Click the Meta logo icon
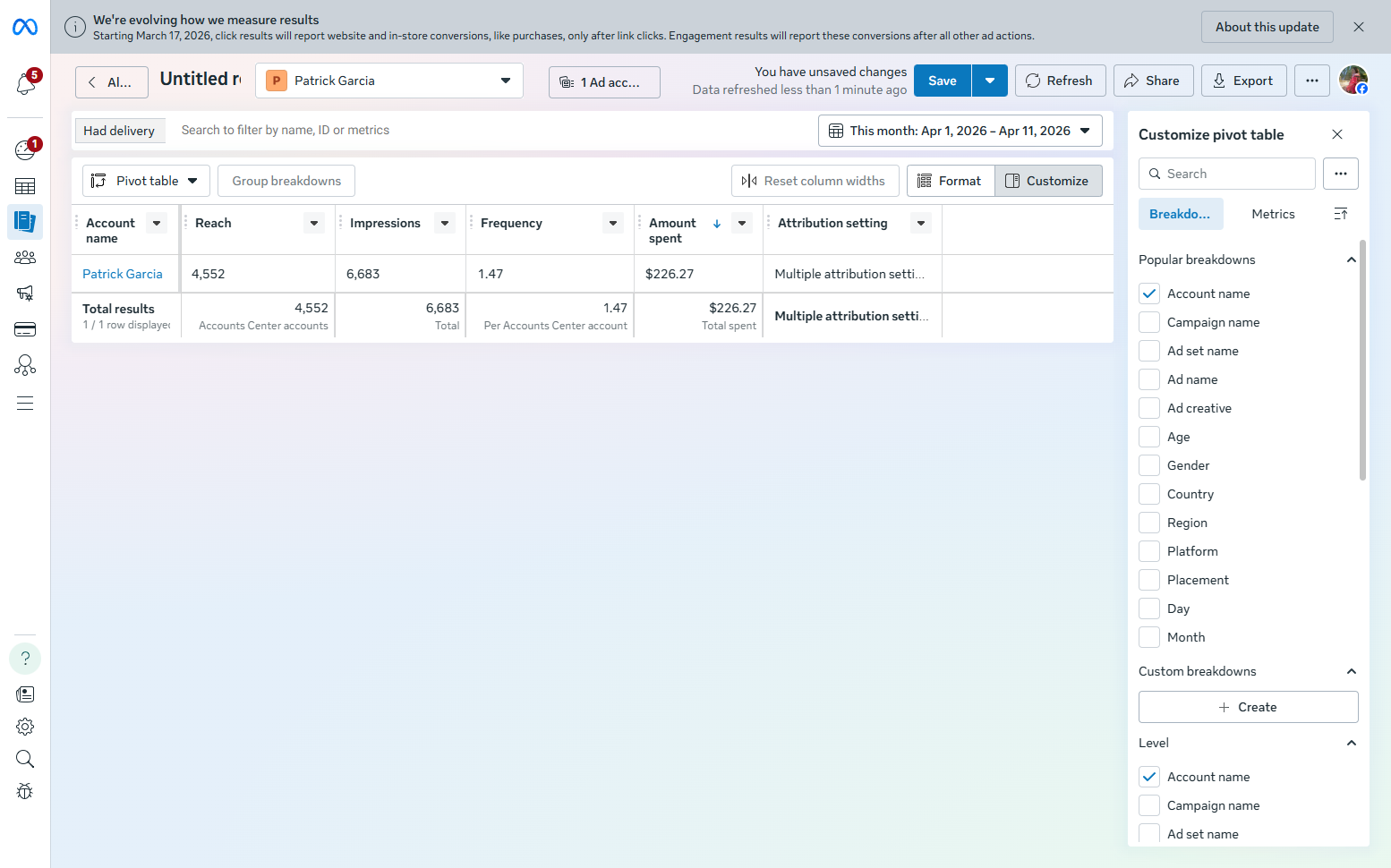This screenshot has height=868, width=1391. (25, 28)
